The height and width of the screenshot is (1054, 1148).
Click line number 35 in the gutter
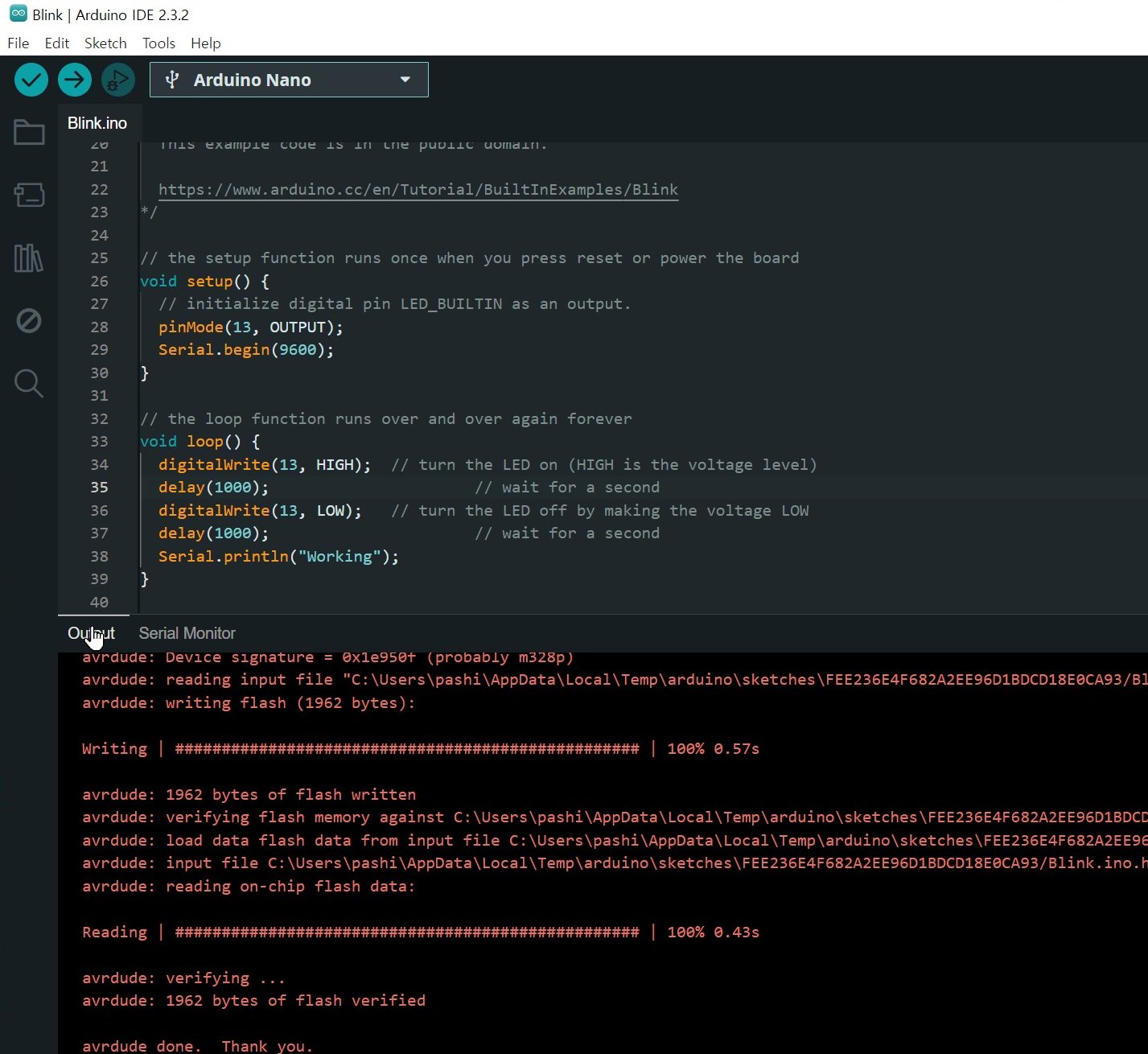(x=99, y=487)
